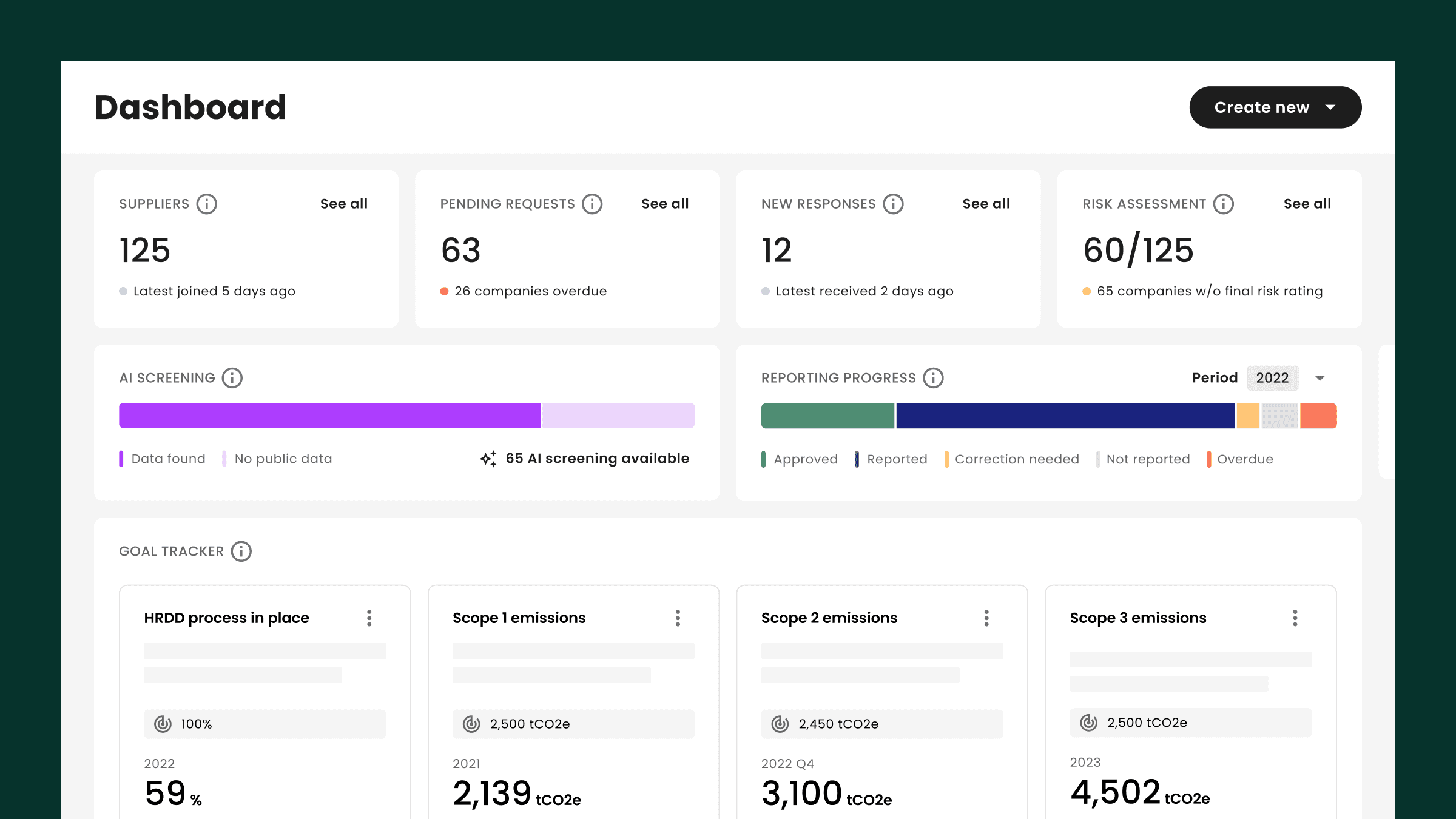This screenshot has height=819, width=1456.
Task: See all pending requests
Action: [665, 204]
